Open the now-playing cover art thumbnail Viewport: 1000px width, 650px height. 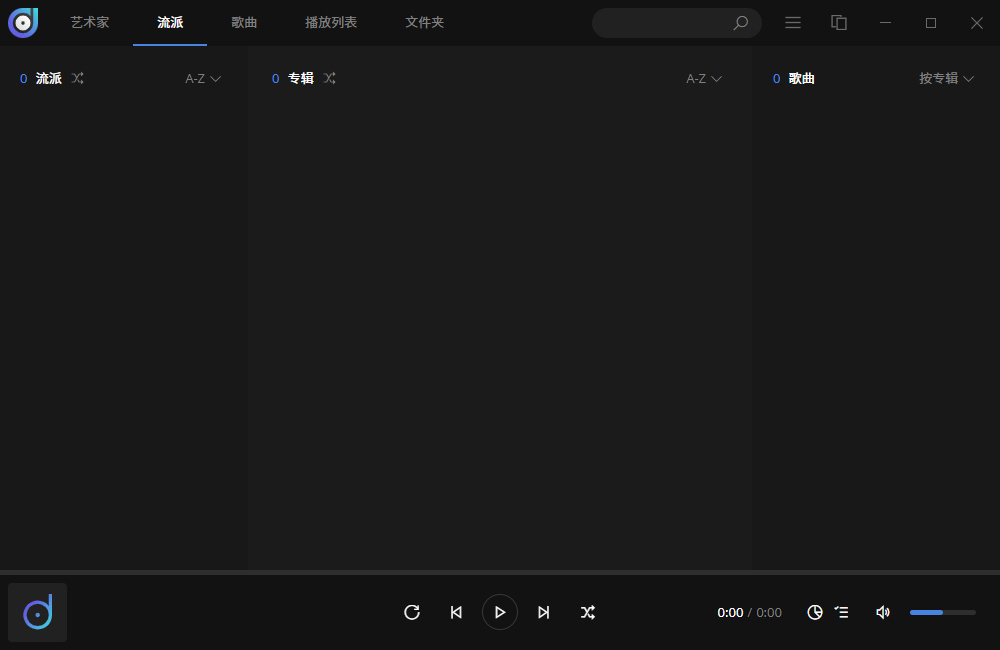(x=38, y=612)
